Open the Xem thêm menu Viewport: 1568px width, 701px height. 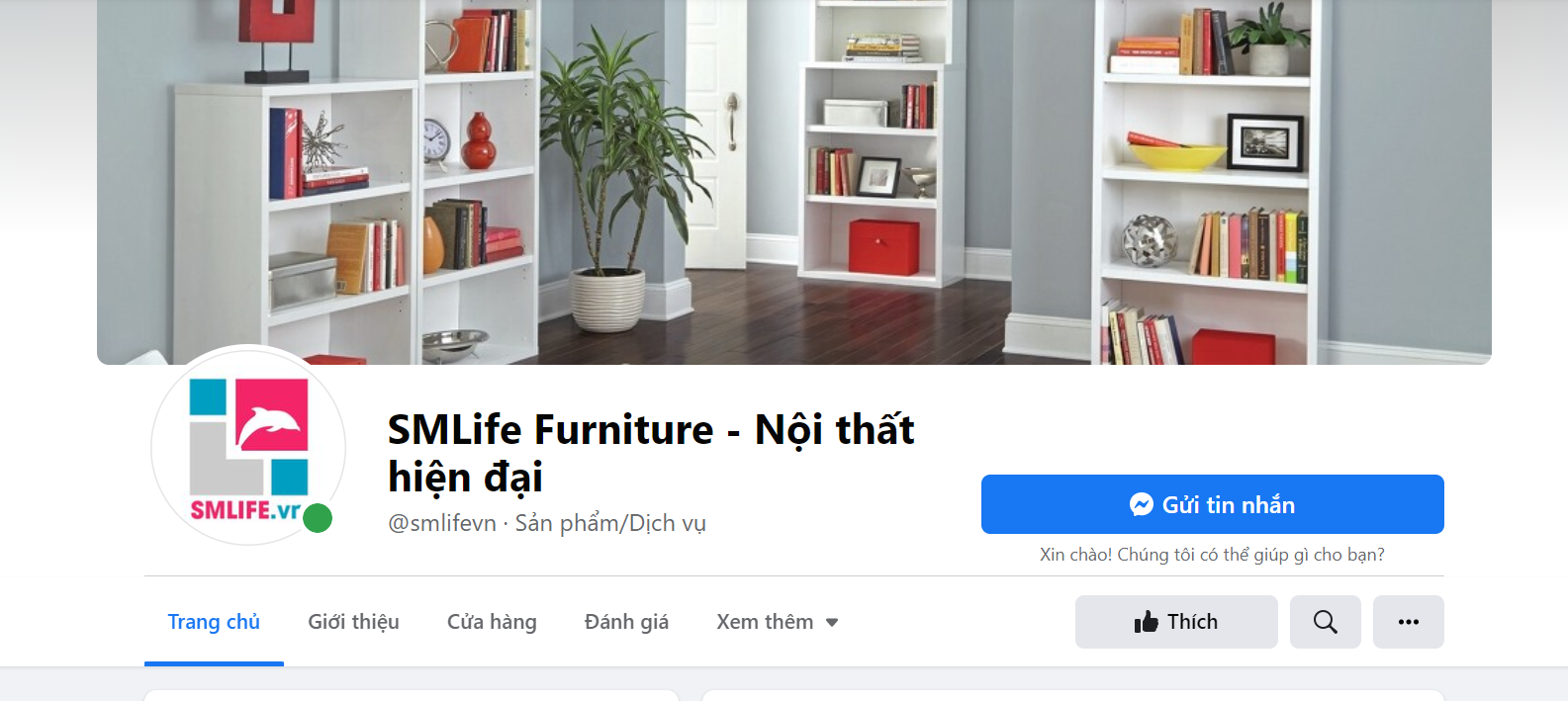778,622
